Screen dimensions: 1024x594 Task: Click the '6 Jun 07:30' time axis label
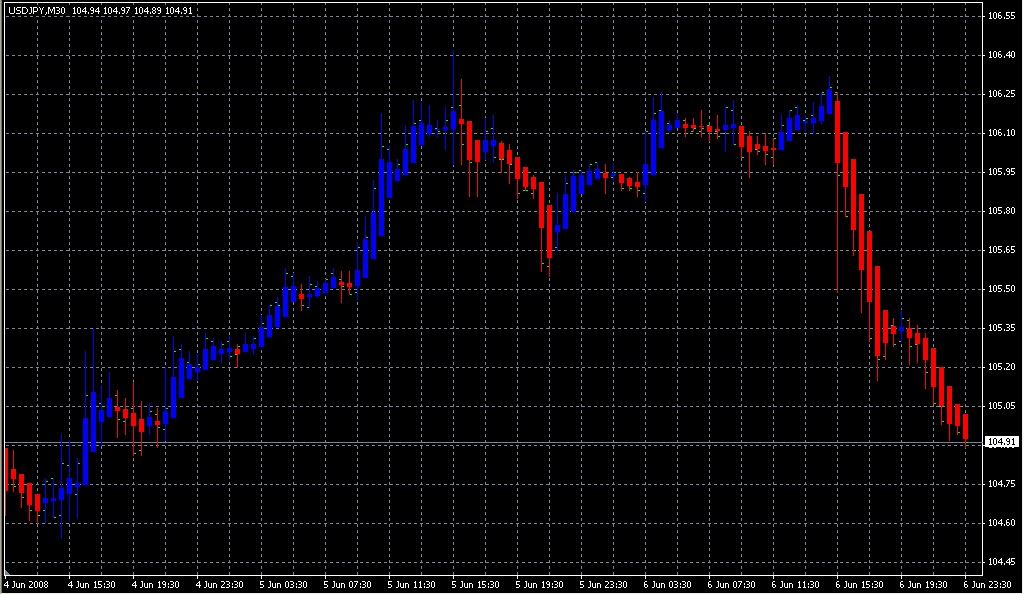coord(732,585)
